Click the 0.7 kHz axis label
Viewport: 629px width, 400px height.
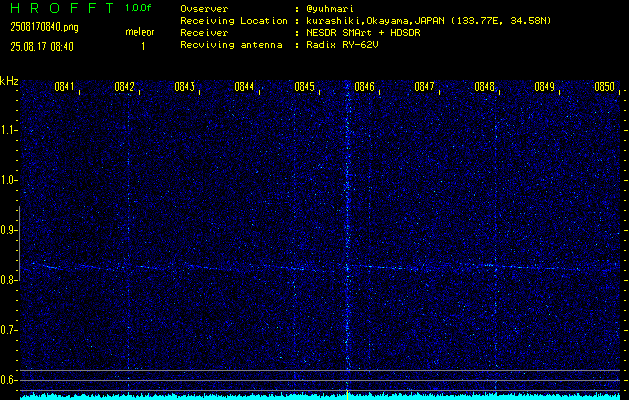8,330
